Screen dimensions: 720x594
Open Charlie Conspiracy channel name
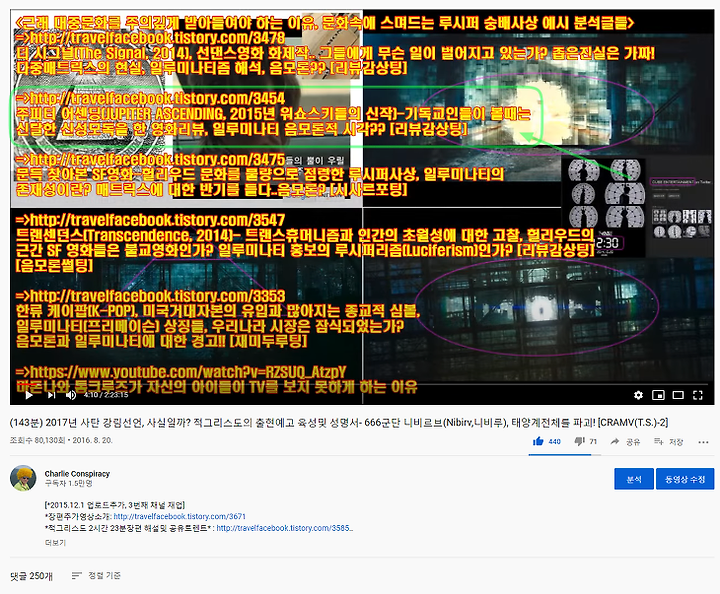click(x=77, y=473)
